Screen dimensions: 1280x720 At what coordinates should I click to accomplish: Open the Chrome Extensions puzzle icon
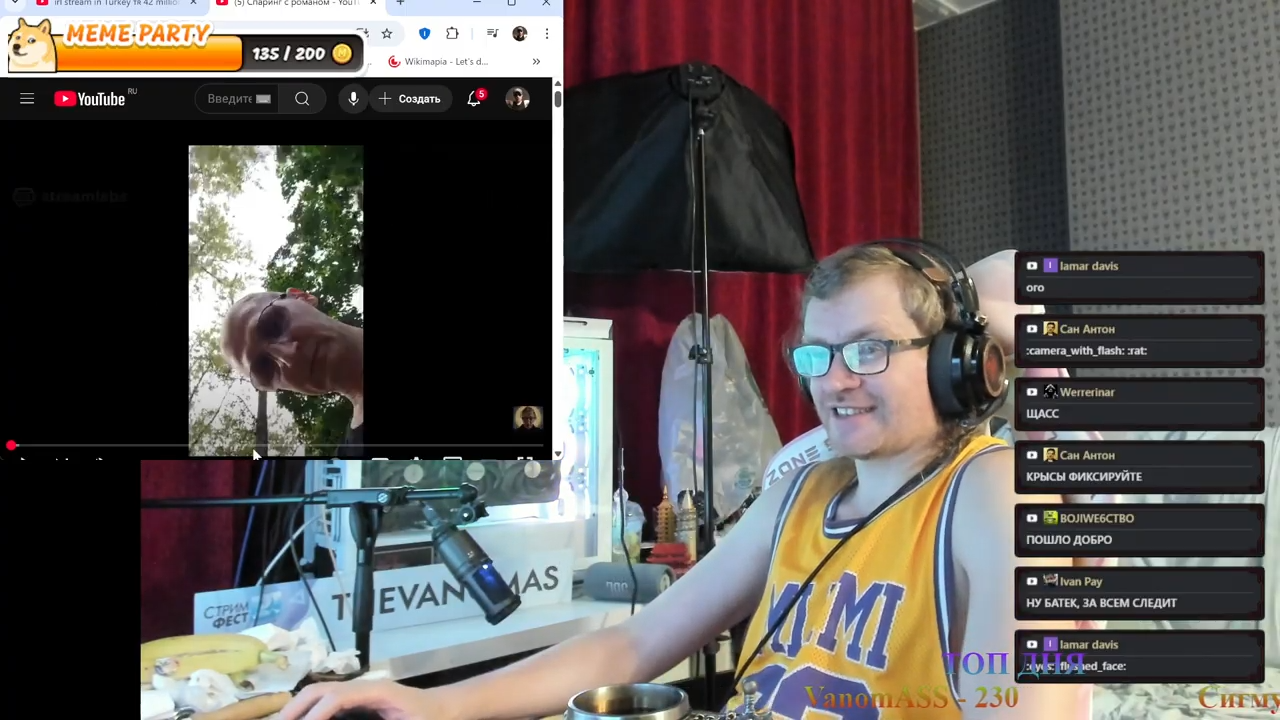452,34
